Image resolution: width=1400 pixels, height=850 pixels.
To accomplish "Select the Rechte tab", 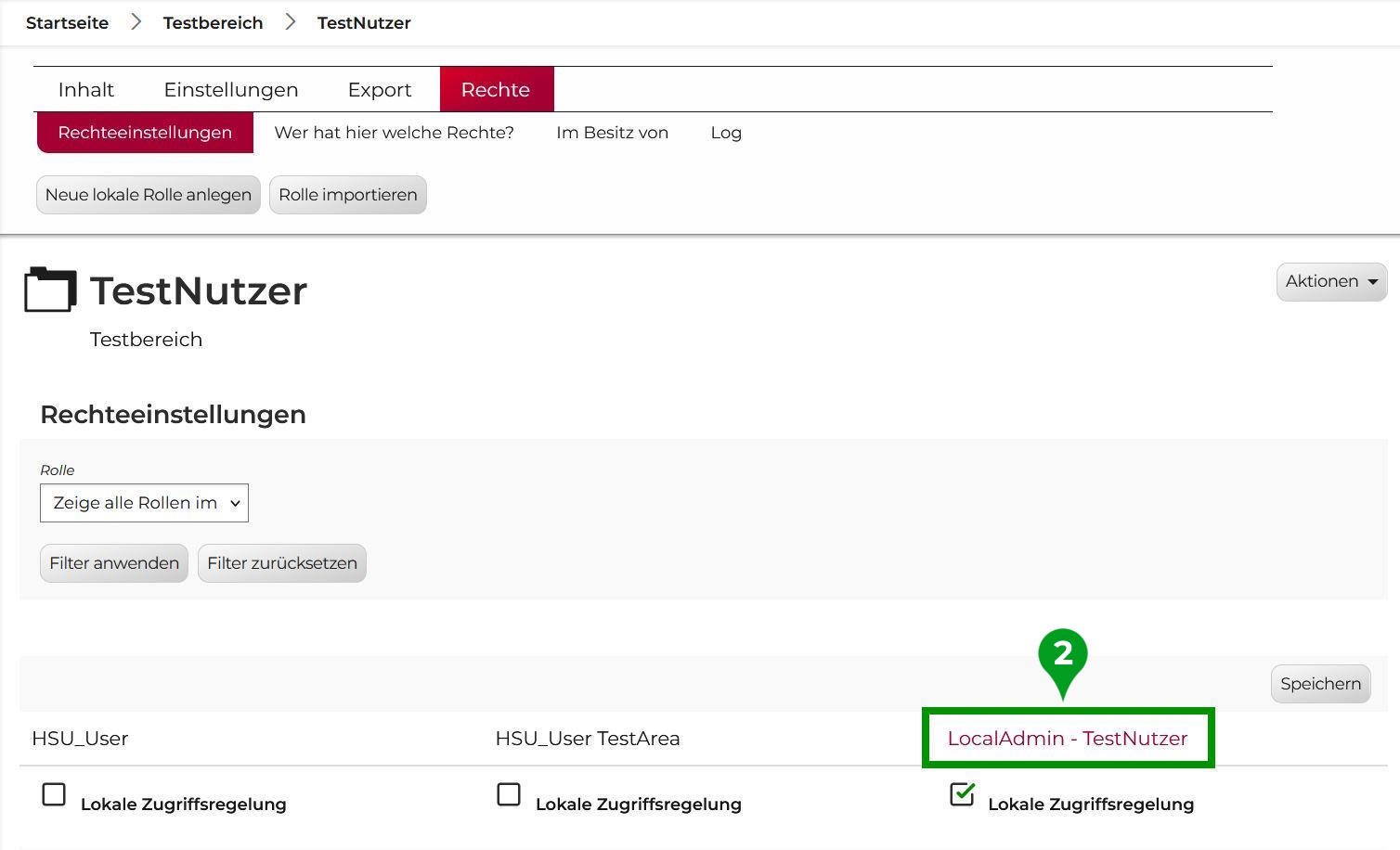I will pyautogui.click(x=496, y=90).
